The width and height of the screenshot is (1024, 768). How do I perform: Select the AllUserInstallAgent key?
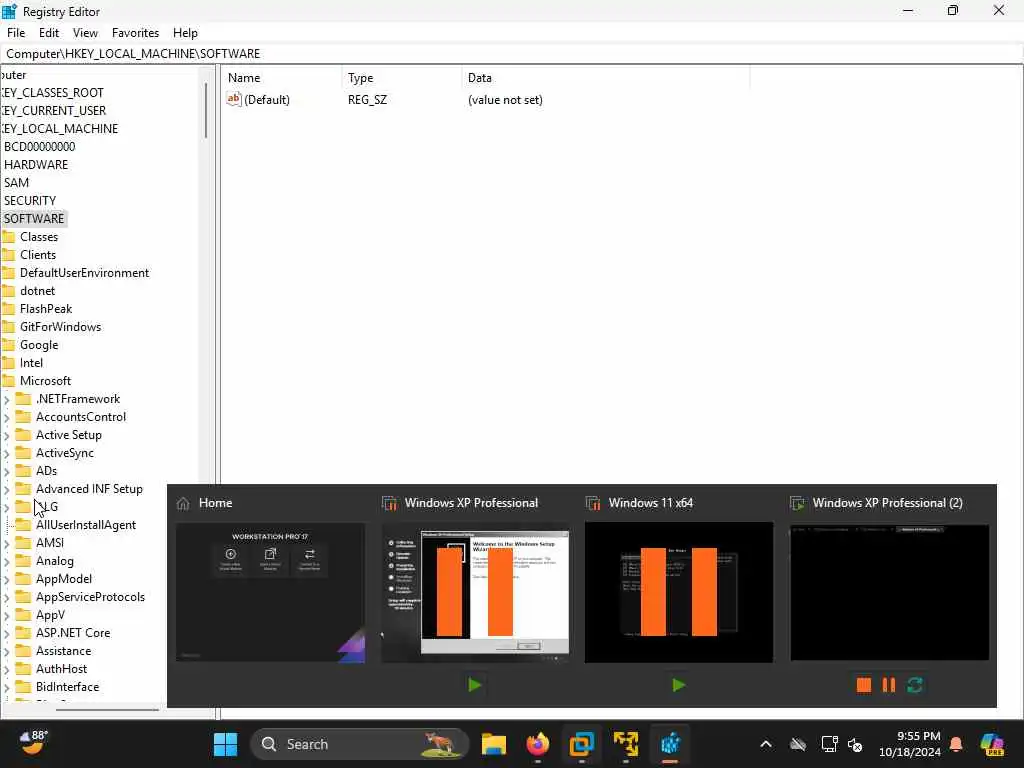(x=86, y=525)
